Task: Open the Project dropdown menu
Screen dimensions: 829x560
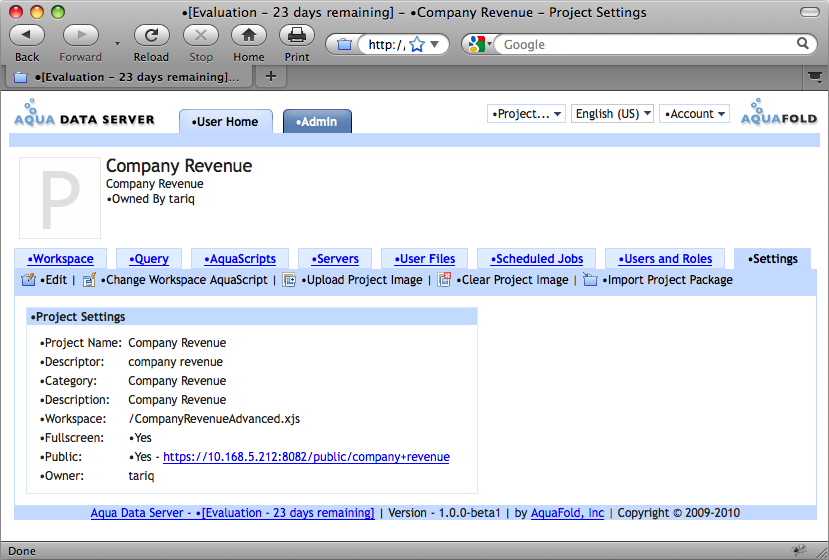Action: pos(526,114)
